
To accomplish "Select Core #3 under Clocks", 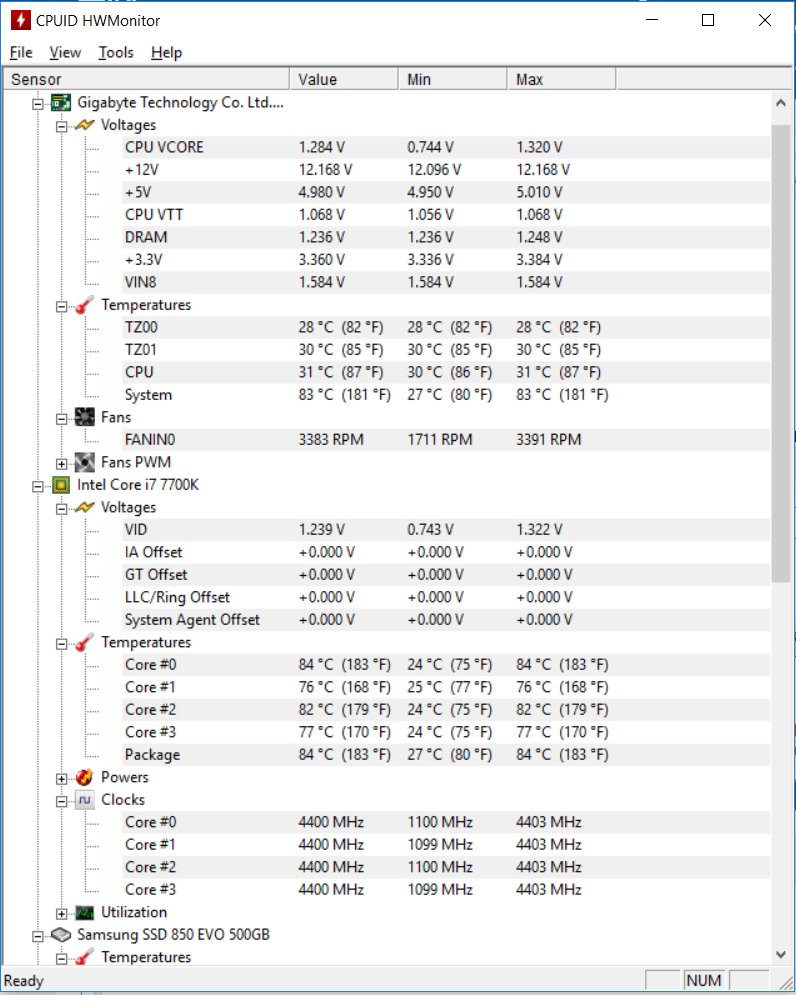I will tap(446, 890).
